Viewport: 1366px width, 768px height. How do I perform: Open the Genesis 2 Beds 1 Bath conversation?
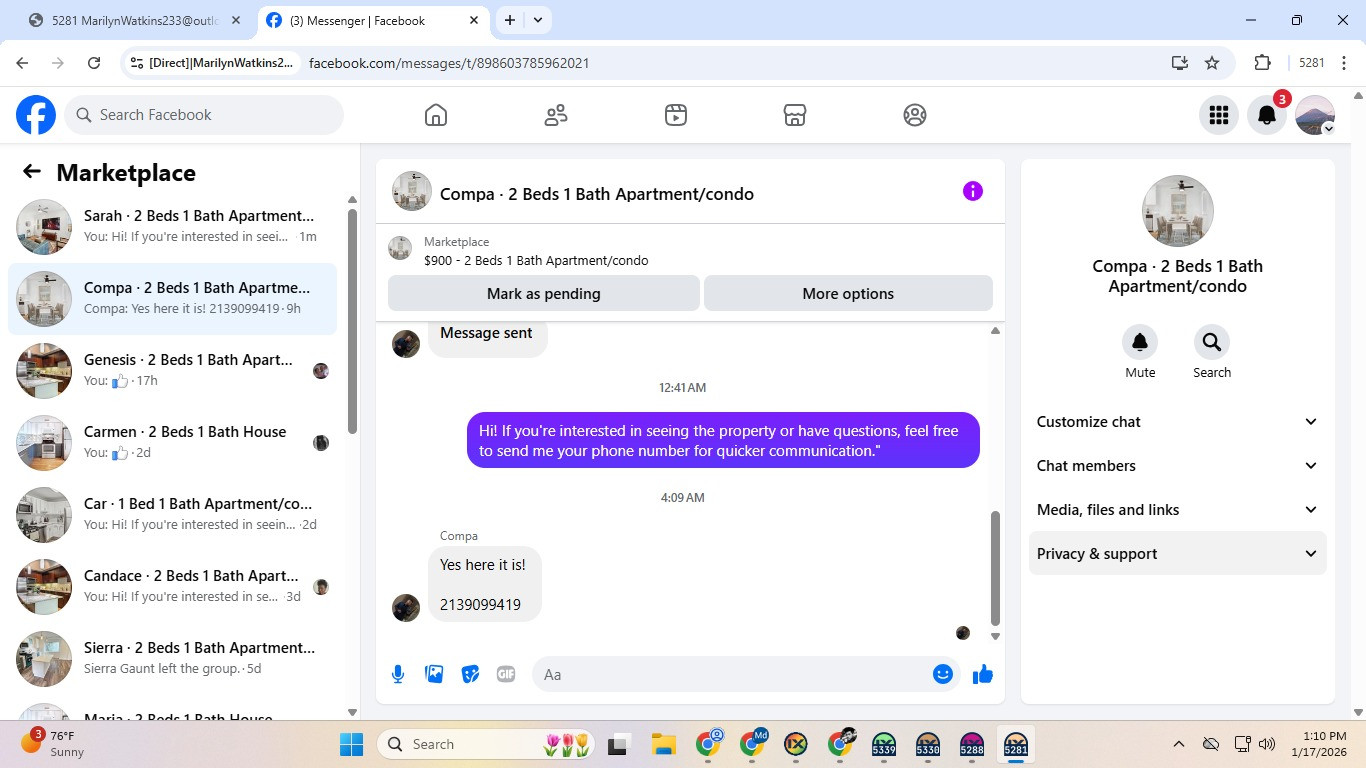pyautogui.click(x=172, y=371)
